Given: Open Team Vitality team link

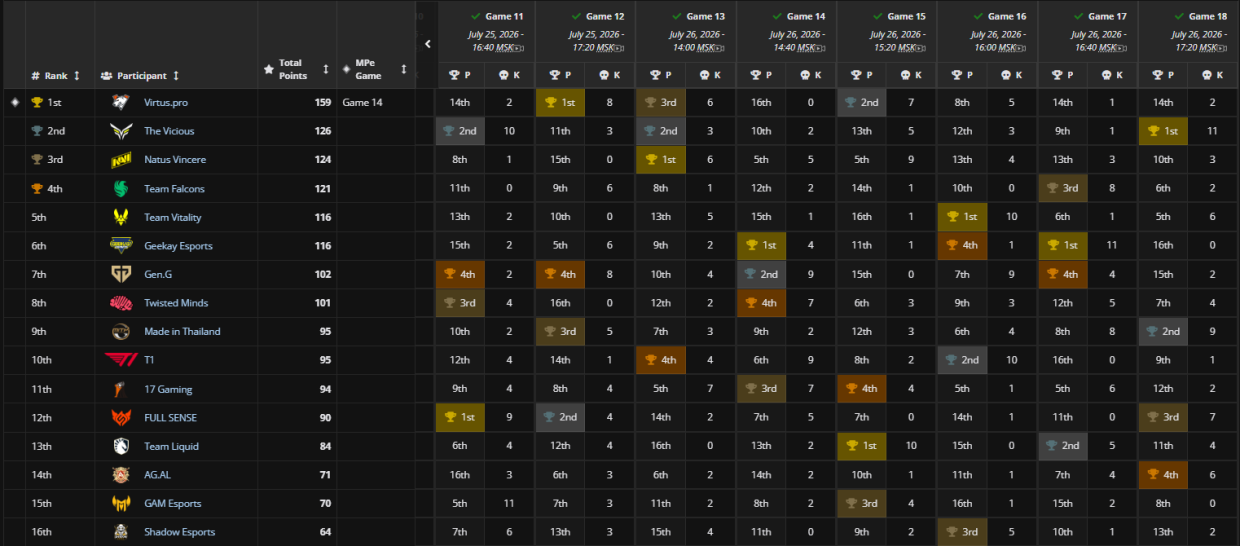Looking at the screenshot, I should [173, 217].
